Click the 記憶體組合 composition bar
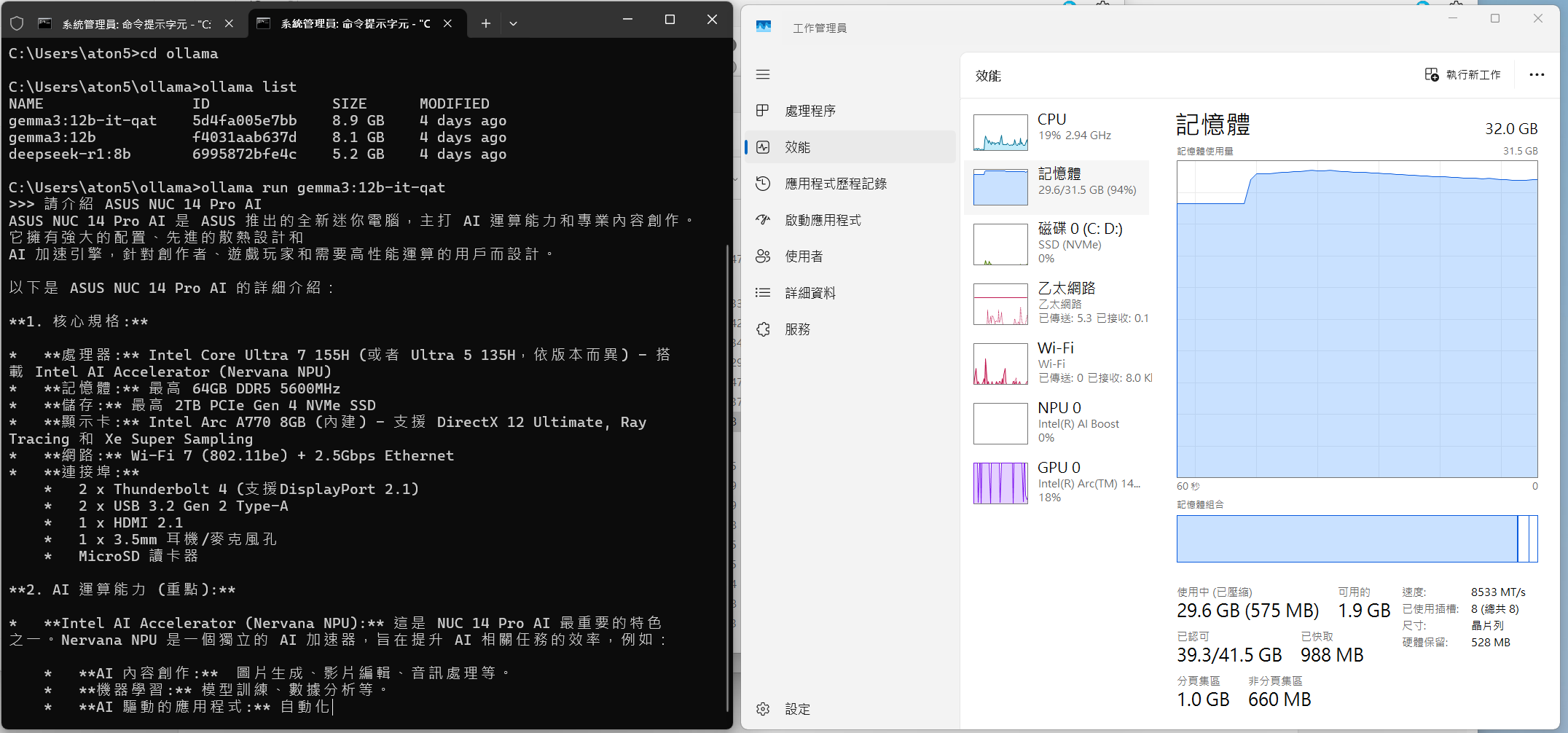 coord(1357,538)
